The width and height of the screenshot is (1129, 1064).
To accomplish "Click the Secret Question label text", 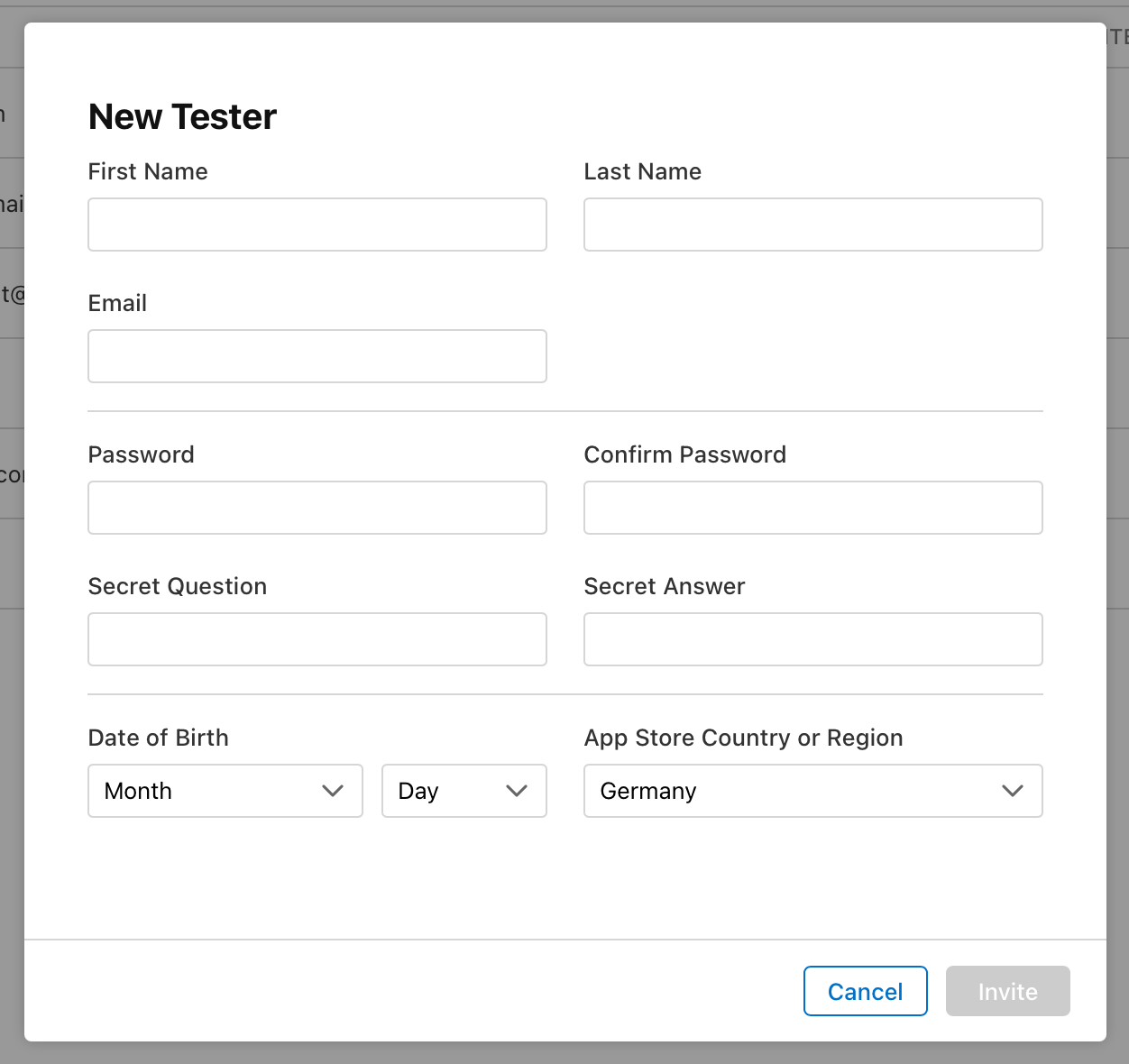I will point(178,586).
